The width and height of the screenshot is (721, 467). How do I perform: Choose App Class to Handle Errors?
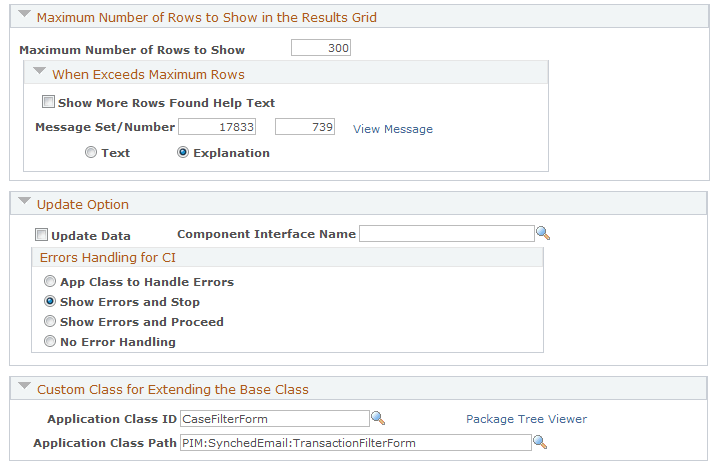pos(50,281)
